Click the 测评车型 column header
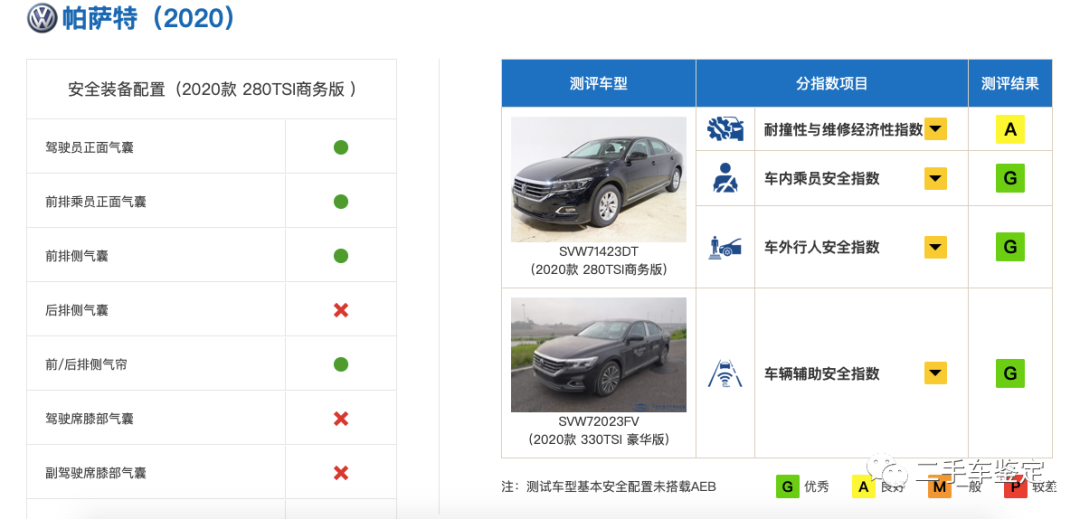 click(x=598, y=84)
